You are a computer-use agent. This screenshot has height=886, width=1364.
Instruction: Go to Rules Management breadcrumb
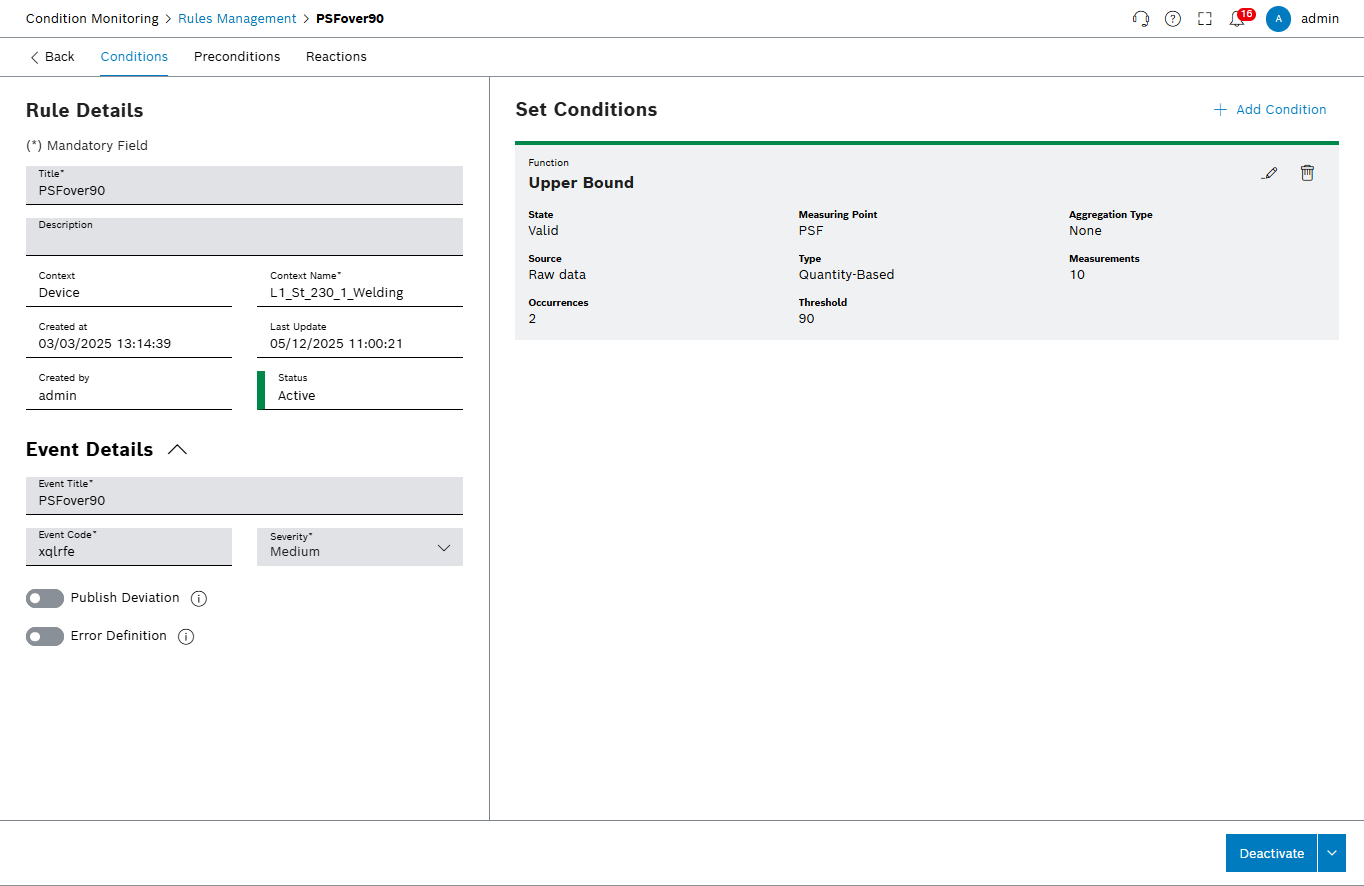[237, 19]
